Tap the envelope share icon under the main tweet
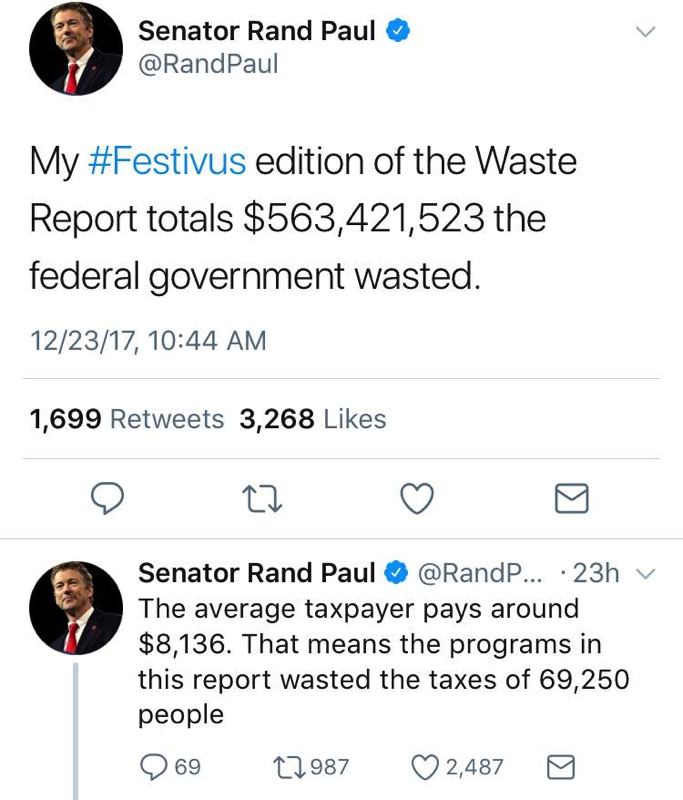683x800 pixels. point(571,498)
